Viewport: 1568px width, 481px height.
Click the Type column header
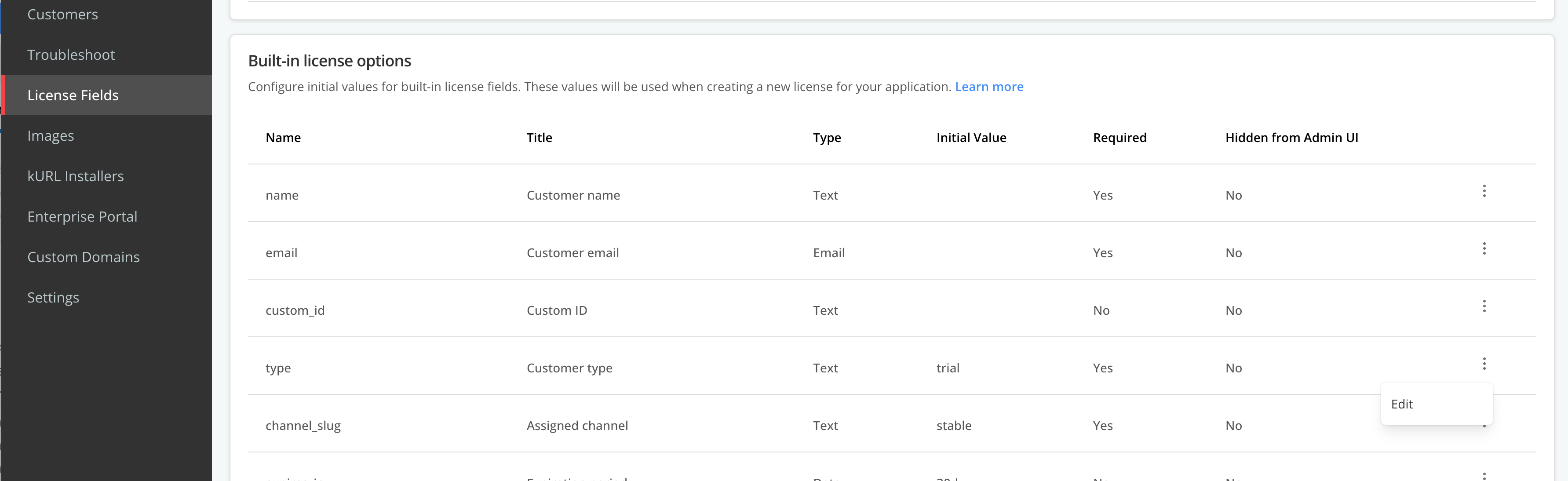(x=827, y=138)
